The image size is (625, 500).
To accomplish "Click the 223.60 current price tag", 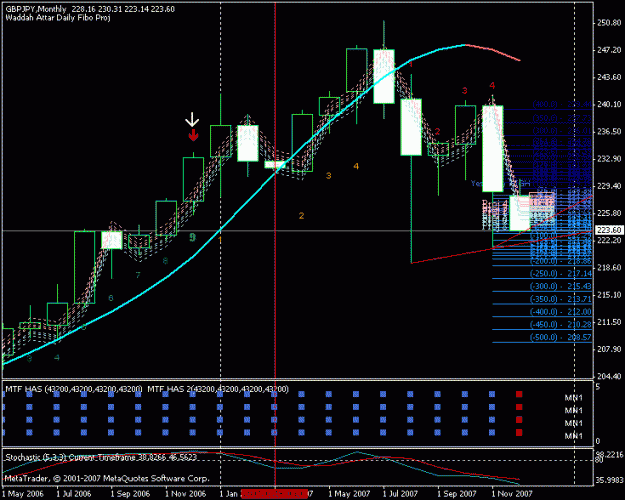I will 609,230.
